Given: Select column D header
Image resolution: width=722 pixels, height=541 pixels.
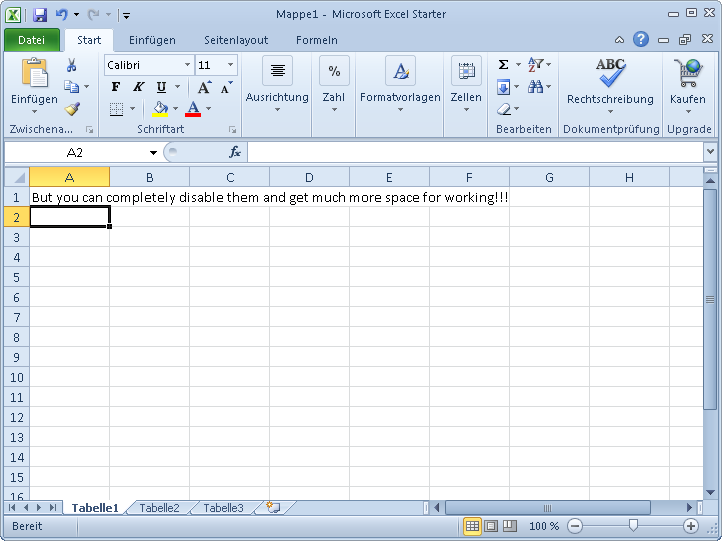Looking at the screenshot, I should pyautogui.click(x=309, y=177).
